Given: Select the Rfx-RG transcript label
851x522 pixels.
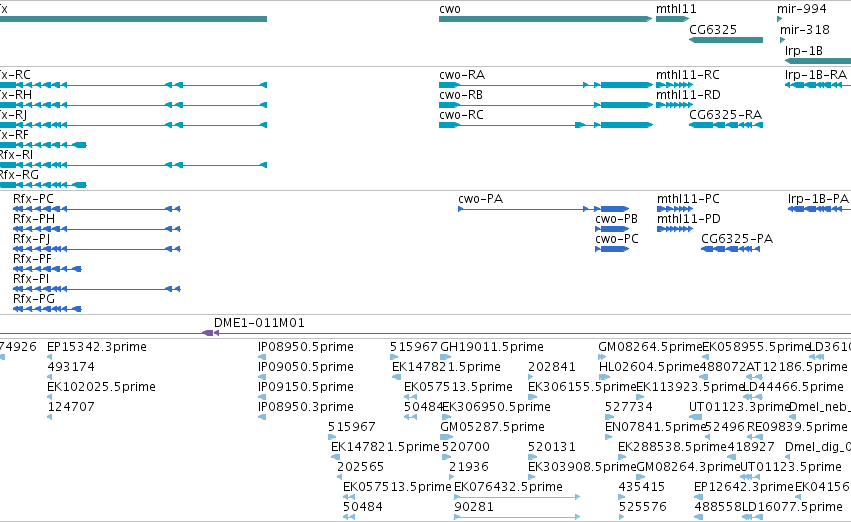Looking at the screenshot, I should (19, 175).
